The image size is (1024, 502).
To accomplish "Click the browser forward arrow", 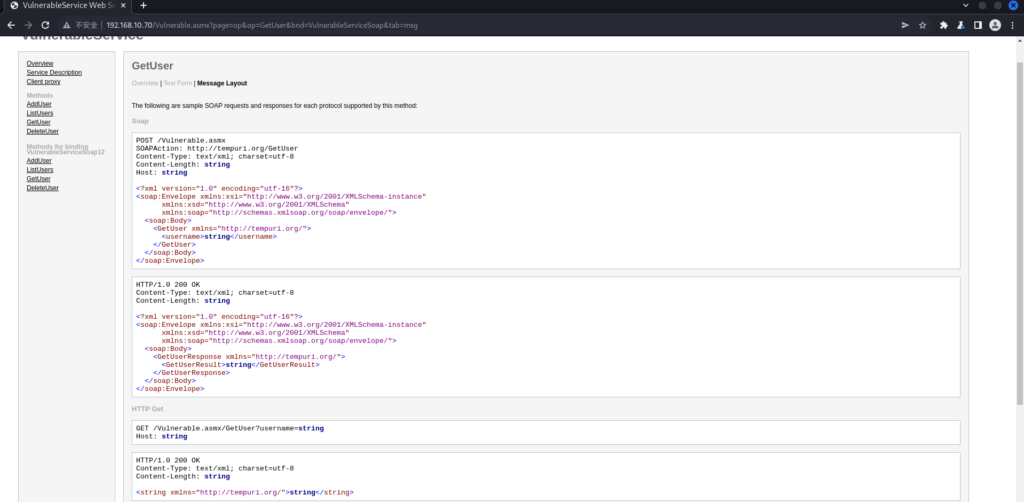I will [x=28, y=25].
